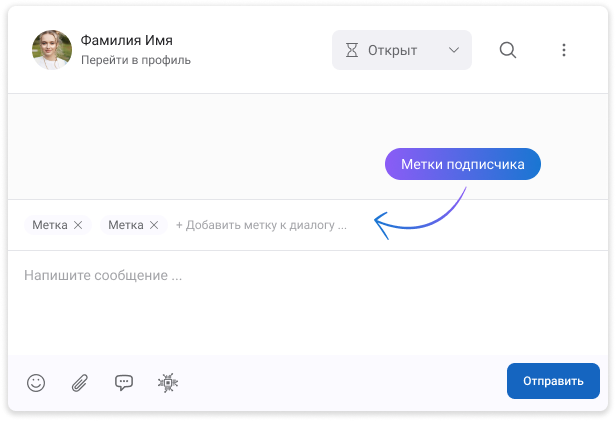Click the Фамилия Имя contact name
Screen dimensions: 616x421
coord(126,40)
